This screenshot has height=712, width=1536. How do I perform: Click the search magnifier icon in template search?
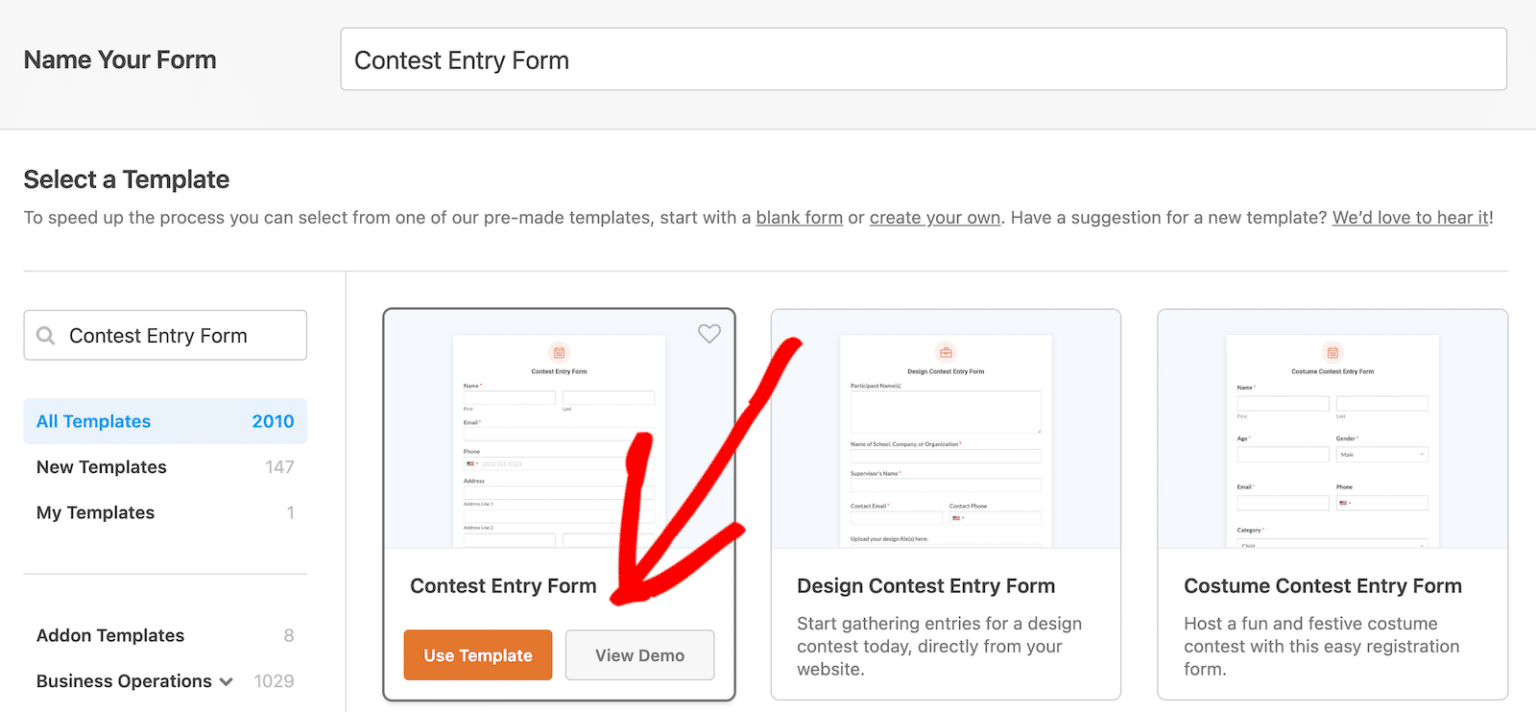46,336
